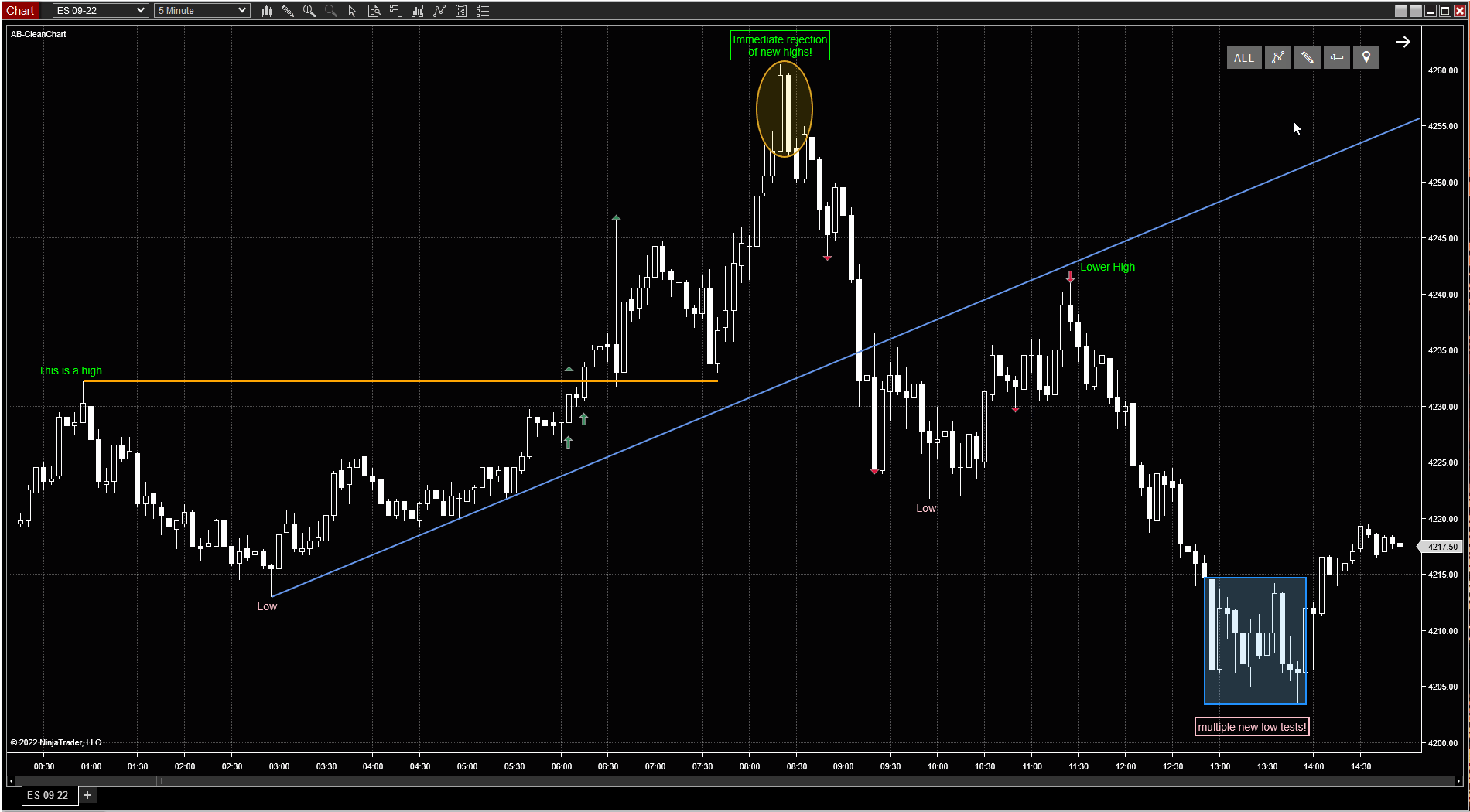The height and width of the screenshot is (812, 1470).
Task: Toggle indicator visibility on chart overlay
Action: [x=1277, y=58]
